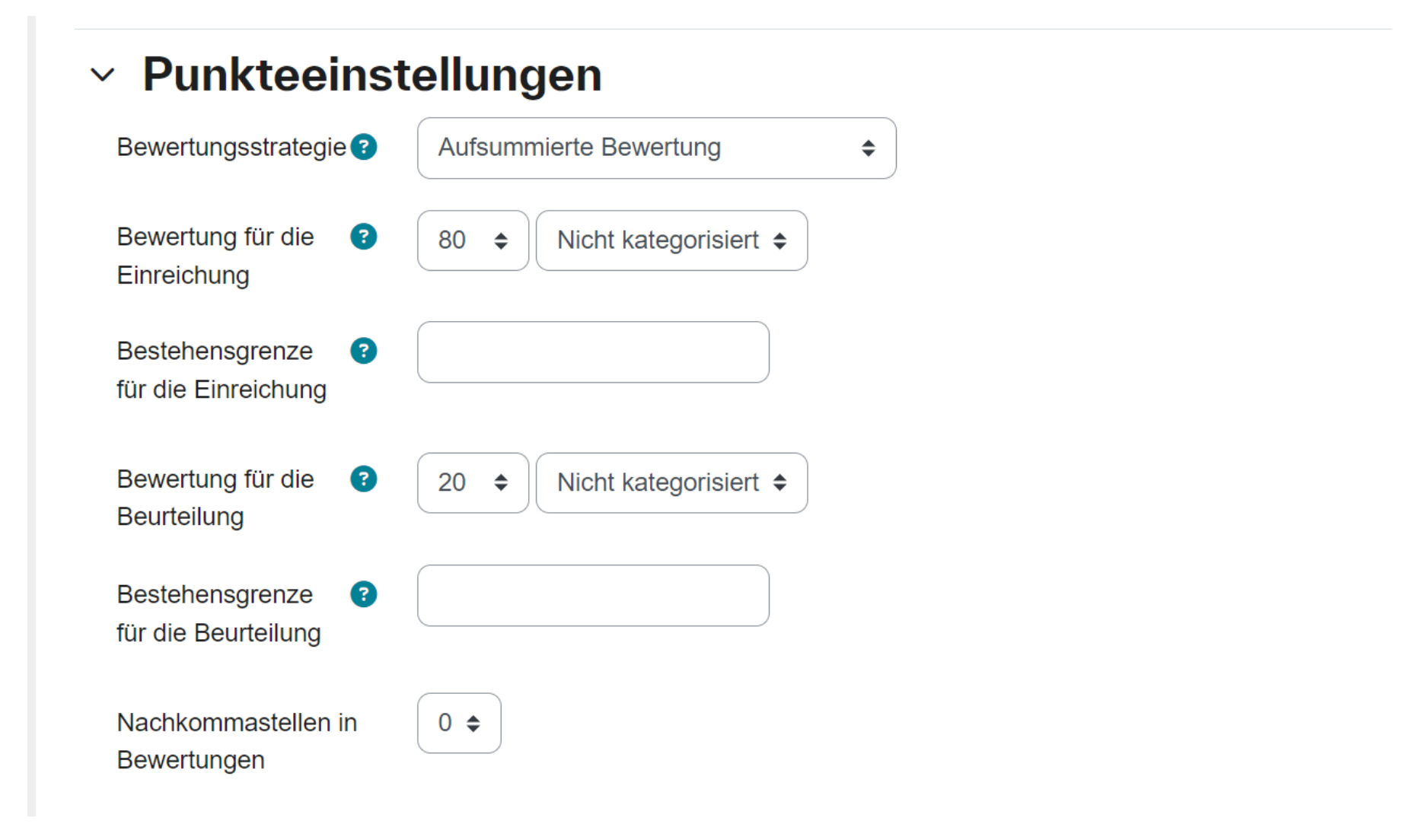Click the Punkteeinstellungen section heading
1428x840 pixels.
point(371,73)
